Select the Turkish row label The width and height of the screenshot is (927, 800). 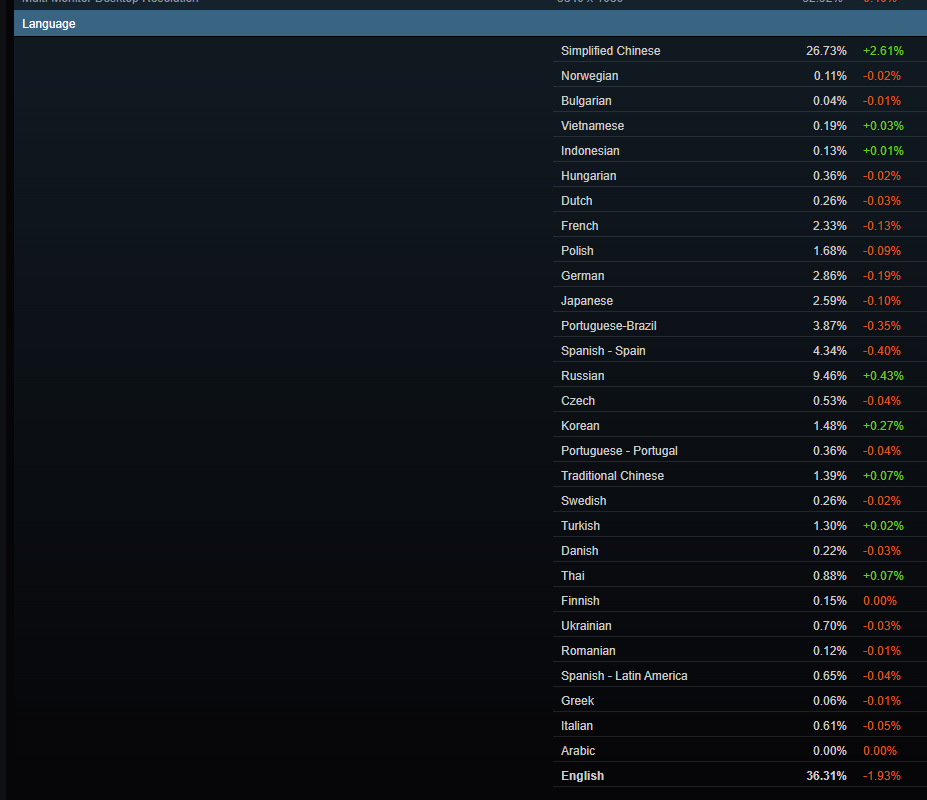(580, 526)
